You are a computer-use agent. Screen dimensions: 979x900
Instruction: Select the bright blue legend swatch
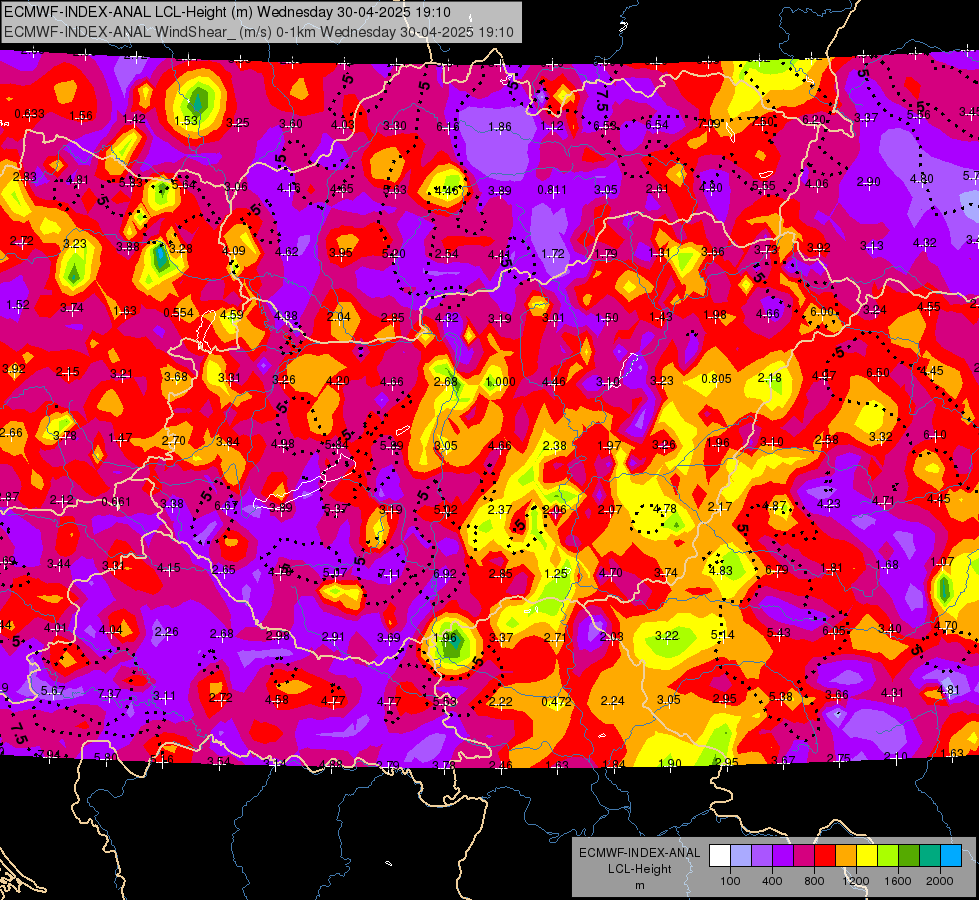coord(951,856)
